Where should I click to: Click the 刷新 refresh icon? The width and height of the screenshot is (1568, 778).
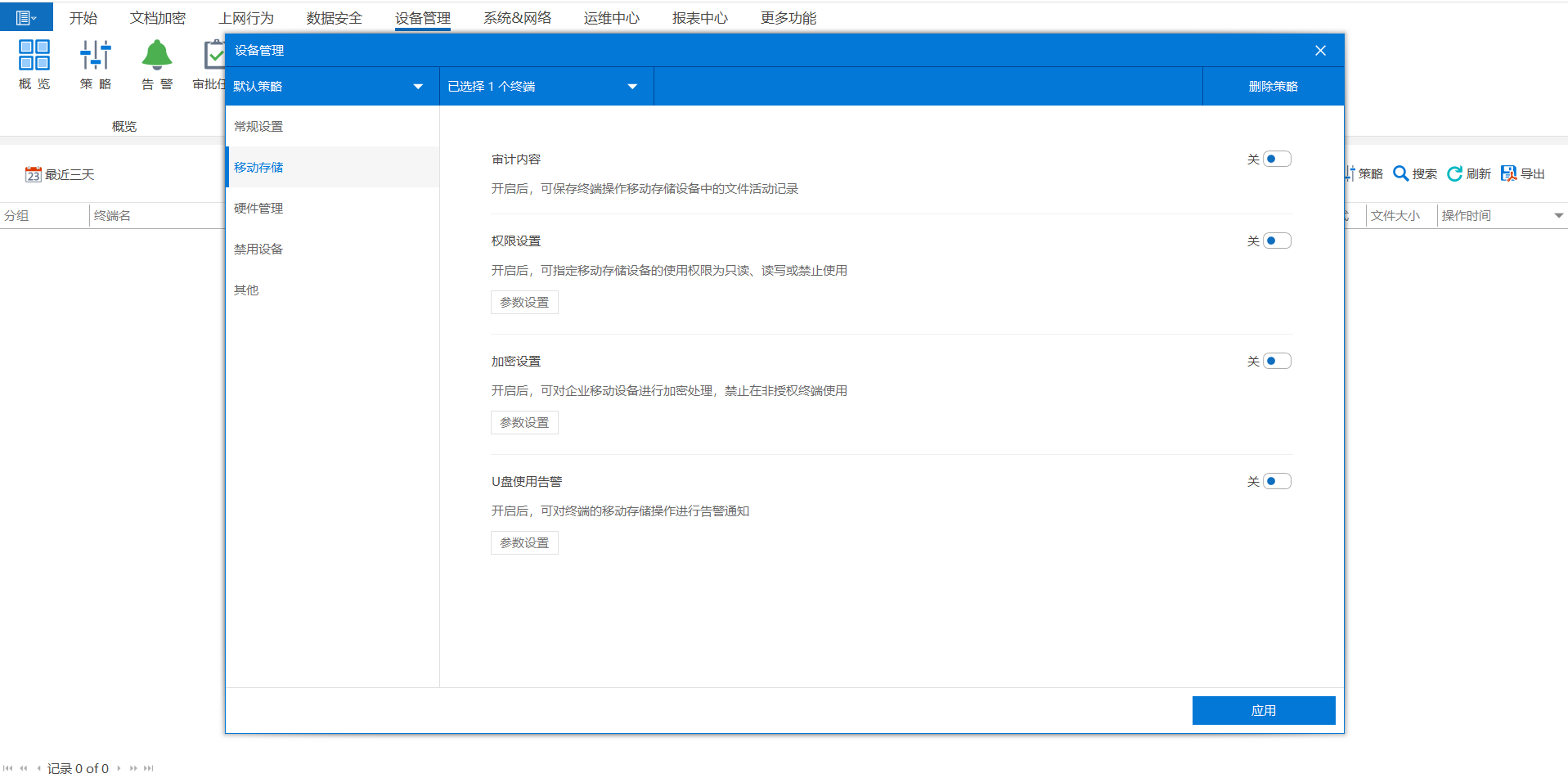click(1454, 173)
